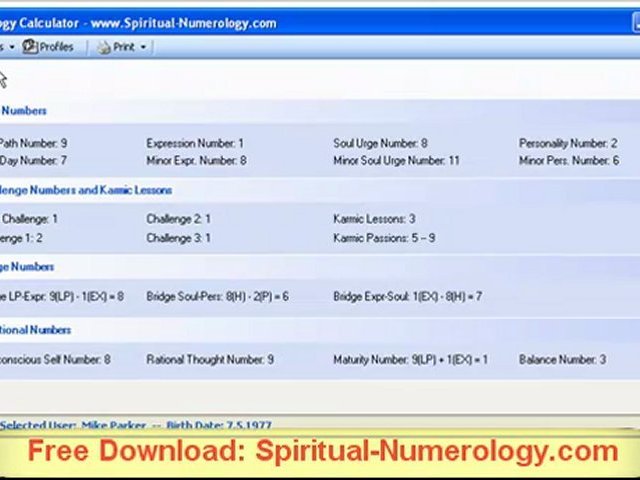640x480 pixels.
Task: Select the Challenge 2: 1 value
Action: (x=178, y=219)
